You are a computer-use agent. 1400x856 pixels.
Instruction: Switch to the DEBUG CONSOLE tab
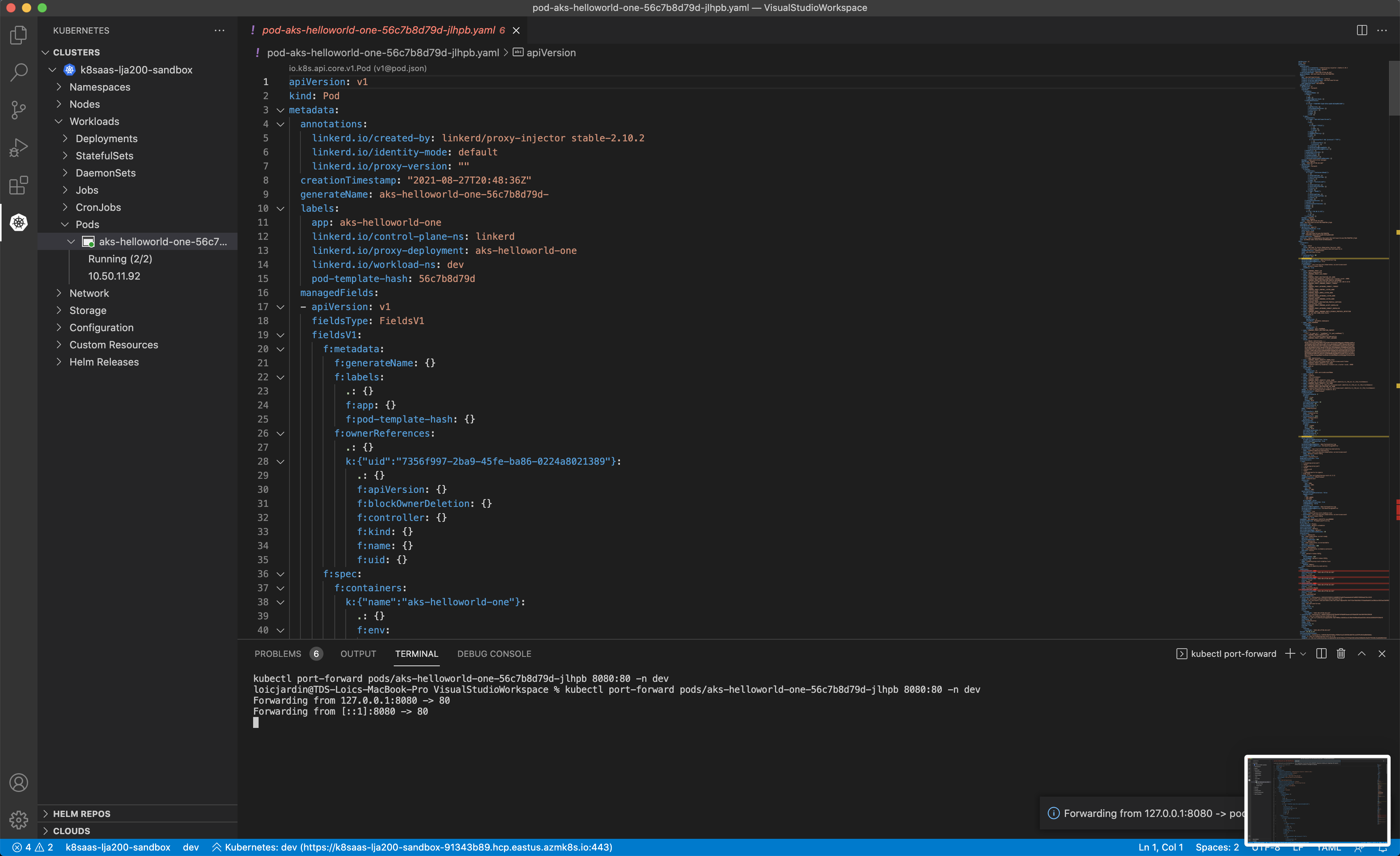pyautogui.click(x=494, y=654)
